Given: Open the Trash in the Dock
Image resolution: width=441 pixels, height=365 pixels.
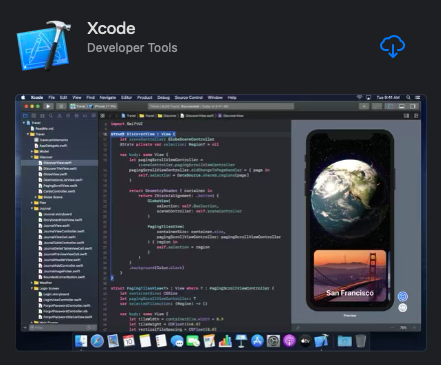Looking at the screenshot, I should [x=360, y=341].
